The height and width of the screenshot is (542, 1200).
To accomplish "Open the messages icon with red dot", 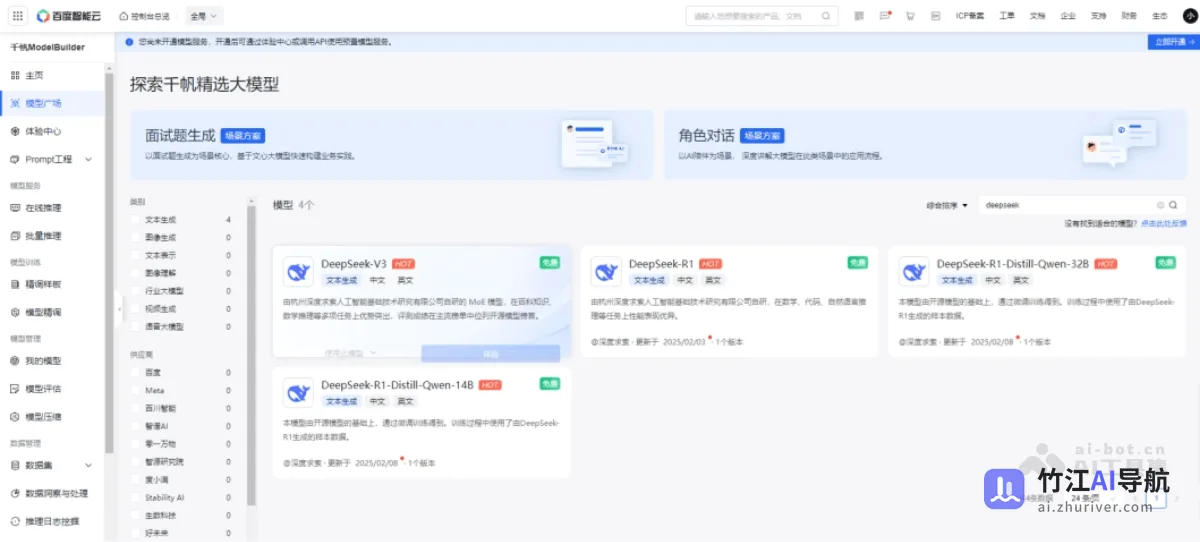I will pyautogui.click(x=885, y=16).
